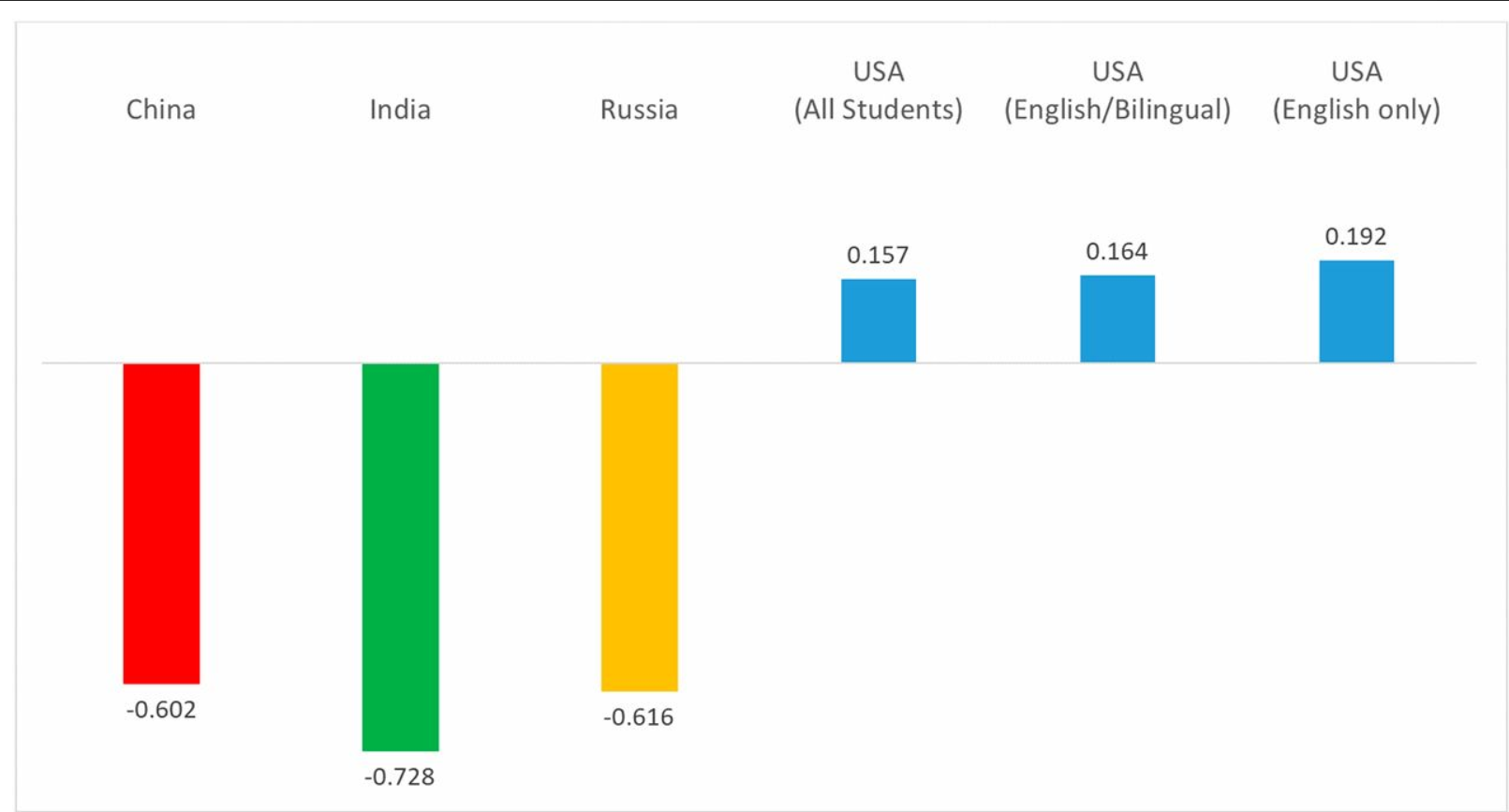
Task: Select the USA (English/Bilingual) blue bar
Action: pos(1117,318)
